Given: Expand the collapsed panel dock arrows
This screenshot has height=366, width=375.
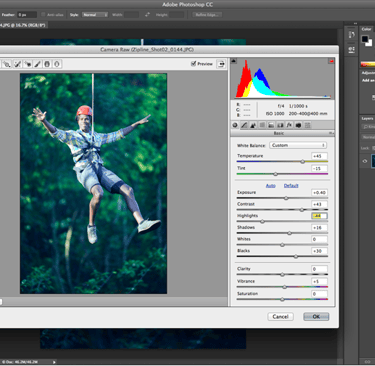Looking at the screenshot, I should click(355, 24).
